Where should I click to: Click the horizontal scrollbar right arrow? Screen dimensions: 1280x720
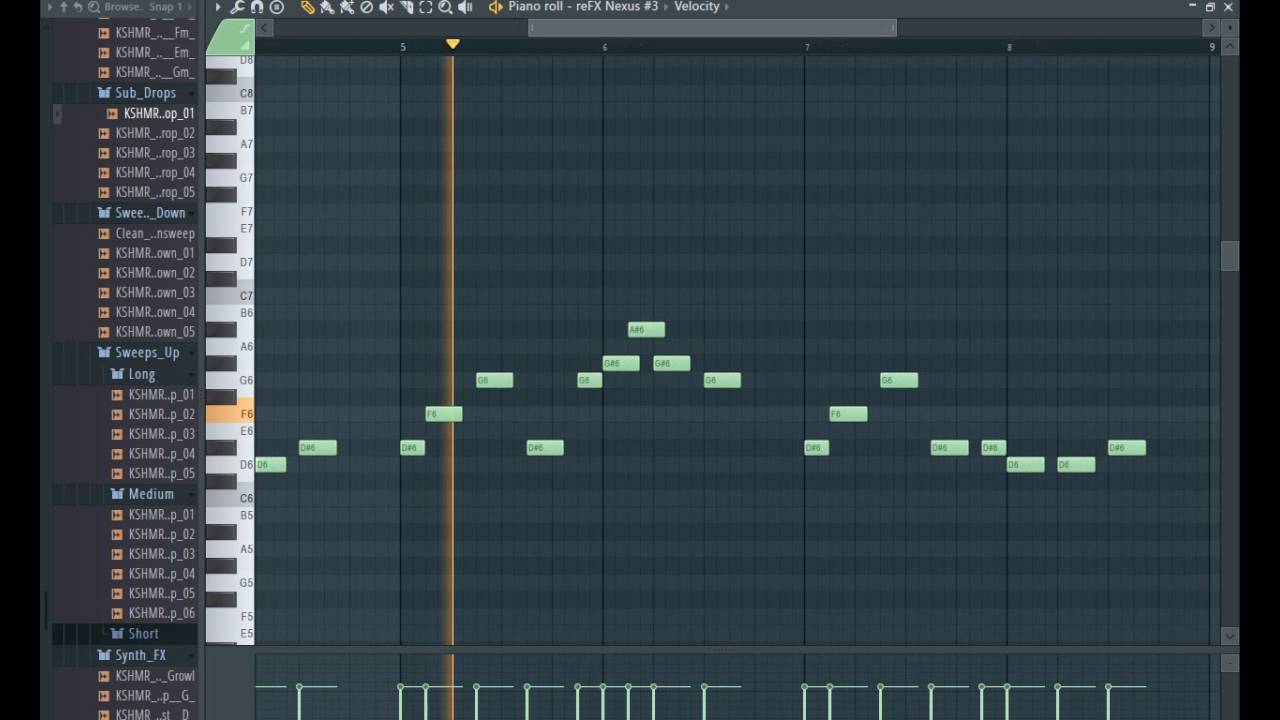1211,28
